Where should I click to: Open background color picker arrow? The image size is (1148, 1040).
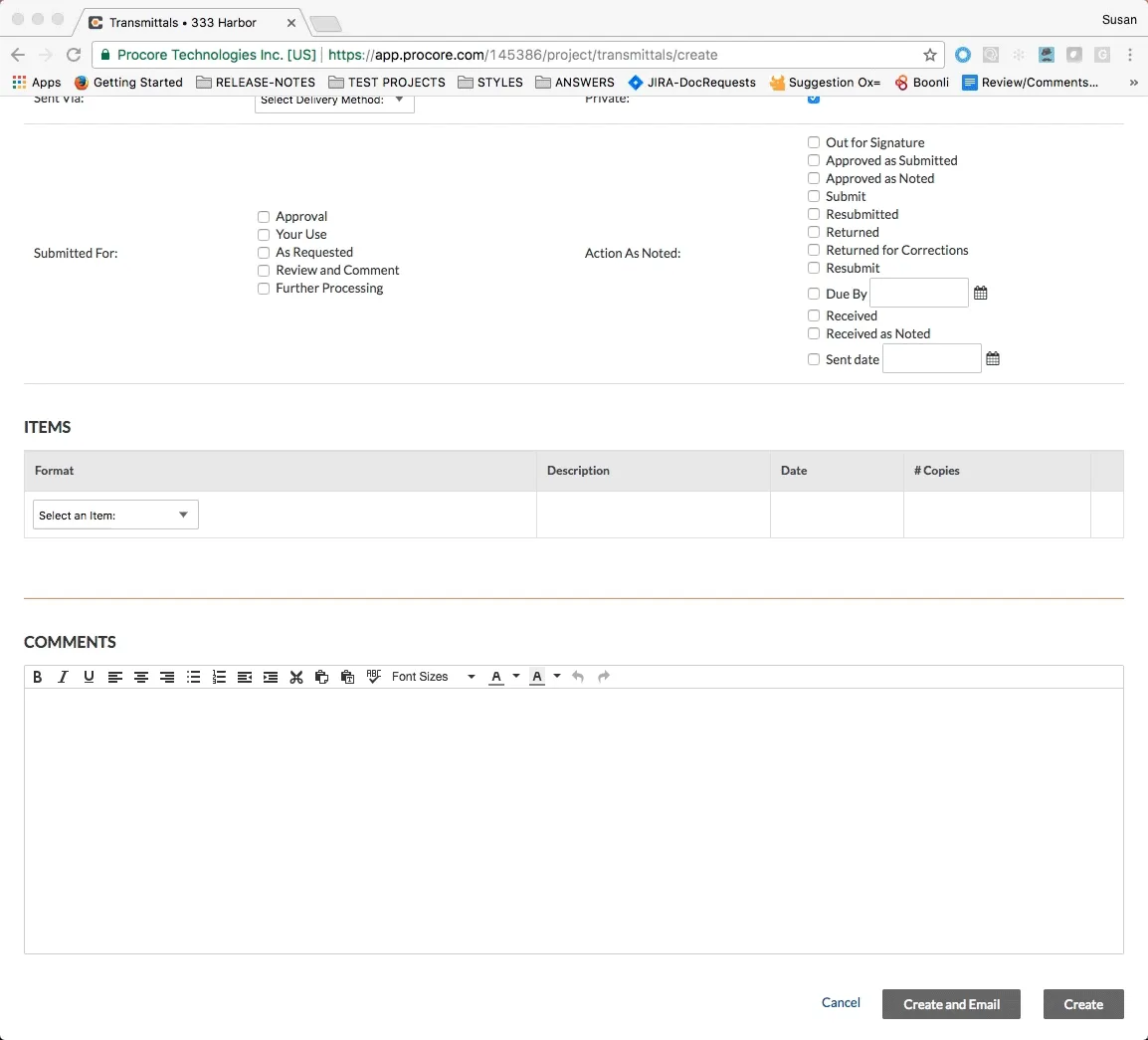[557, 676]
